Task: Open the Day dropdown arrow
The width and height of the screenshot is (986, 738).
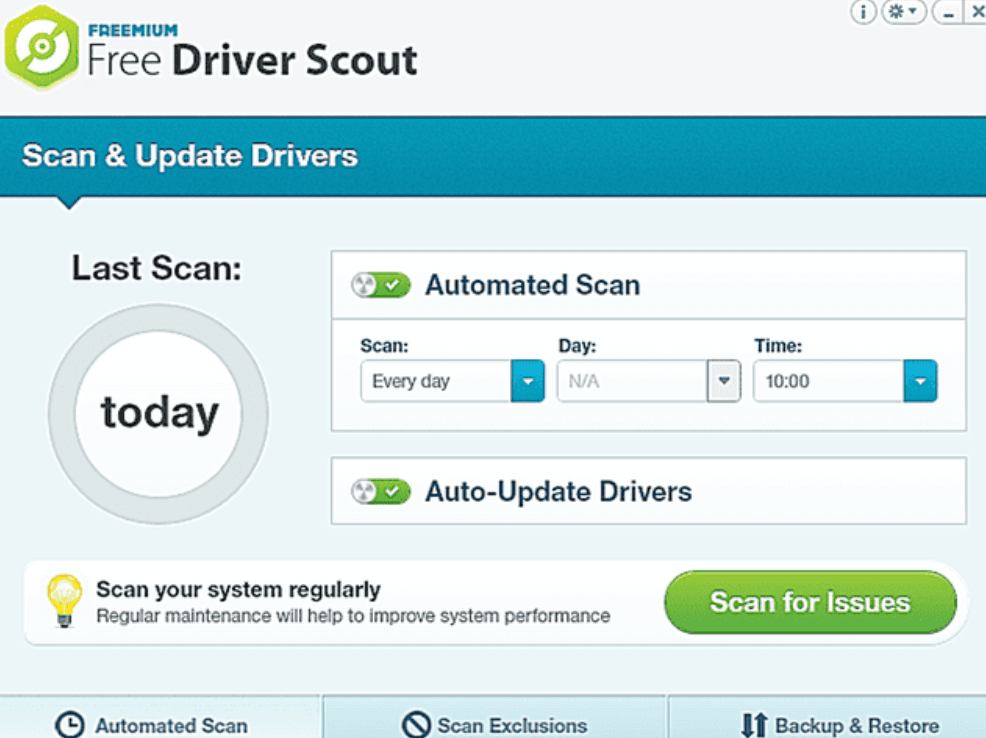Action: coord(723,381)
